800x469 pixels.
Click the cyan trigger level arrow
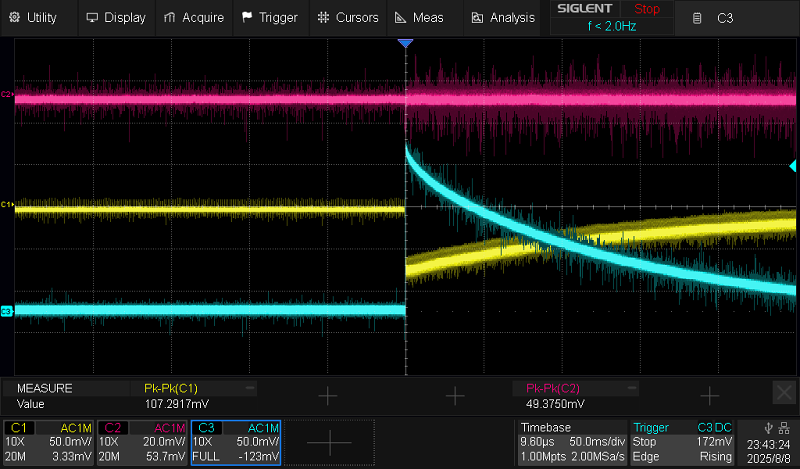coord(793,165)
